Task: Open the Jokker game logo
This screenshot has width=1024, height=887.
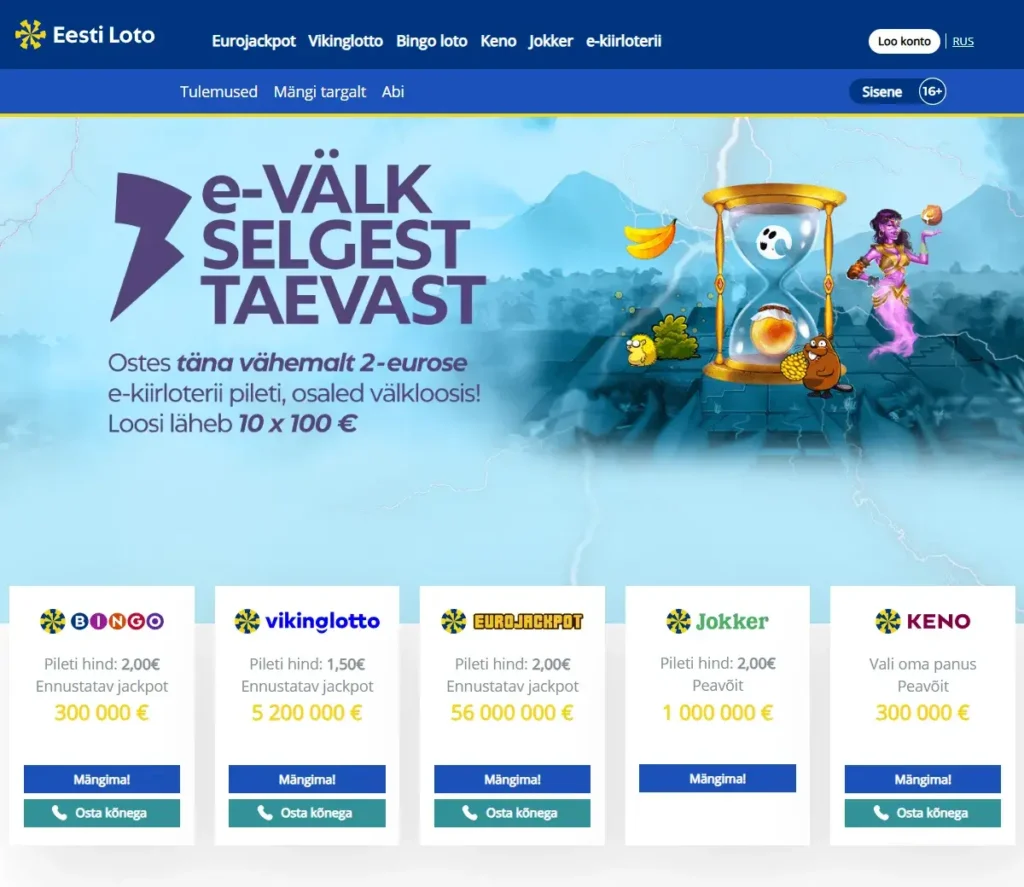Action: click(x=717, y=621)
